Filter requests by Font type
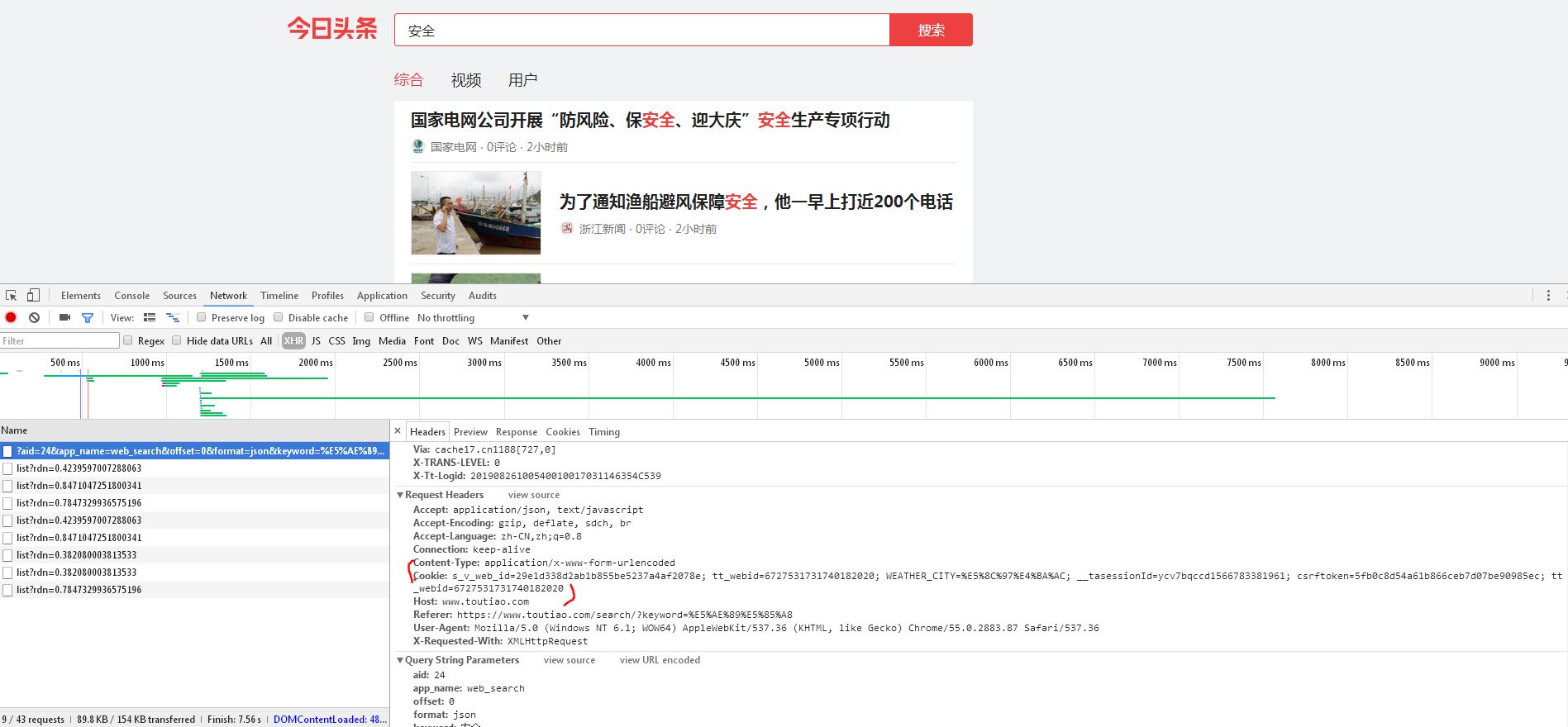Screen dimensions: 1568x727 pyautogui.click(x=424, y=340)
